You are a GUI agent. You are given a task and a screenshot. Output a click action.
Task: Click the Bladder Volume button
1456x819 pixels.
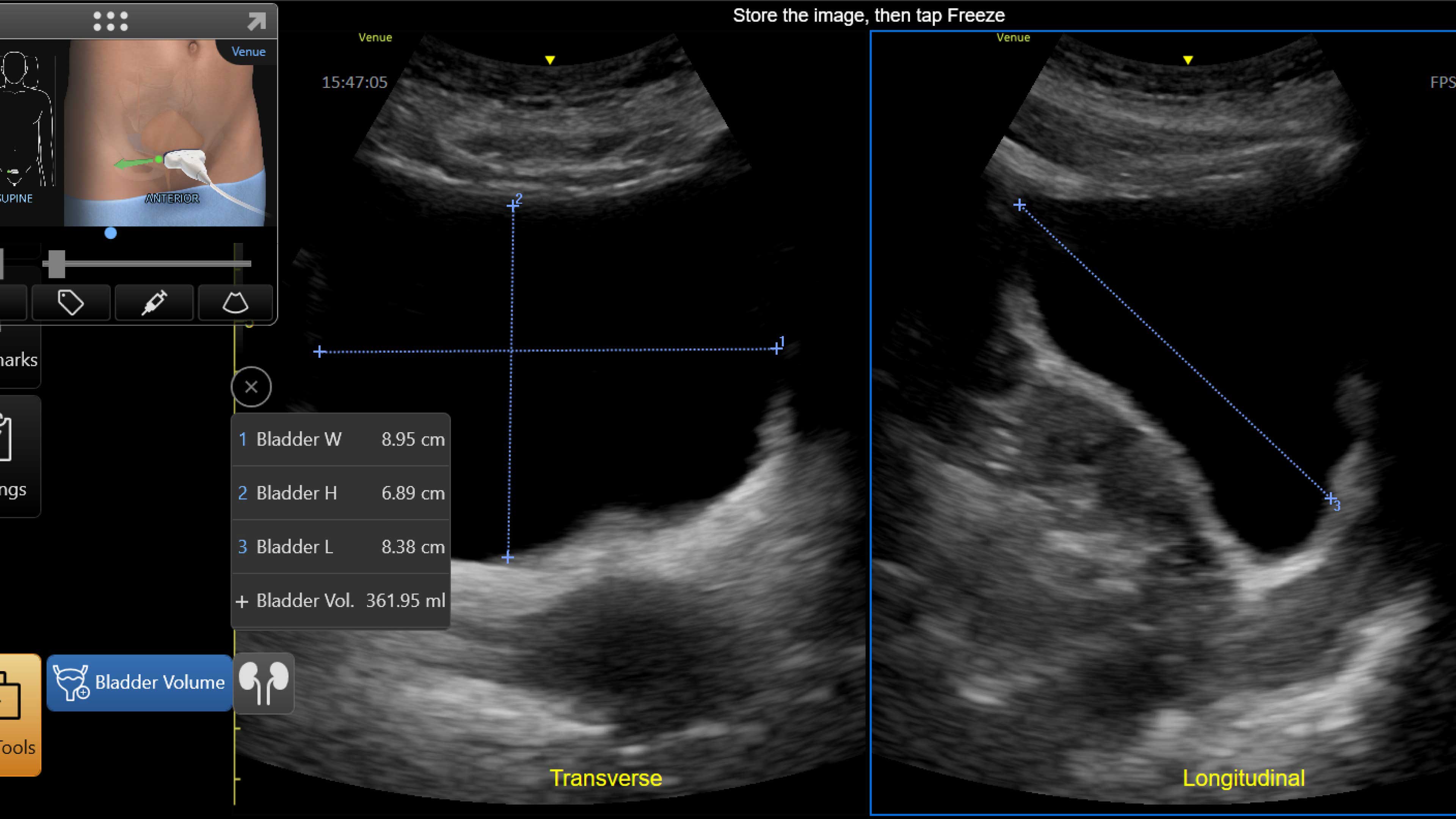pyautogui.click(x=140, y=682)
